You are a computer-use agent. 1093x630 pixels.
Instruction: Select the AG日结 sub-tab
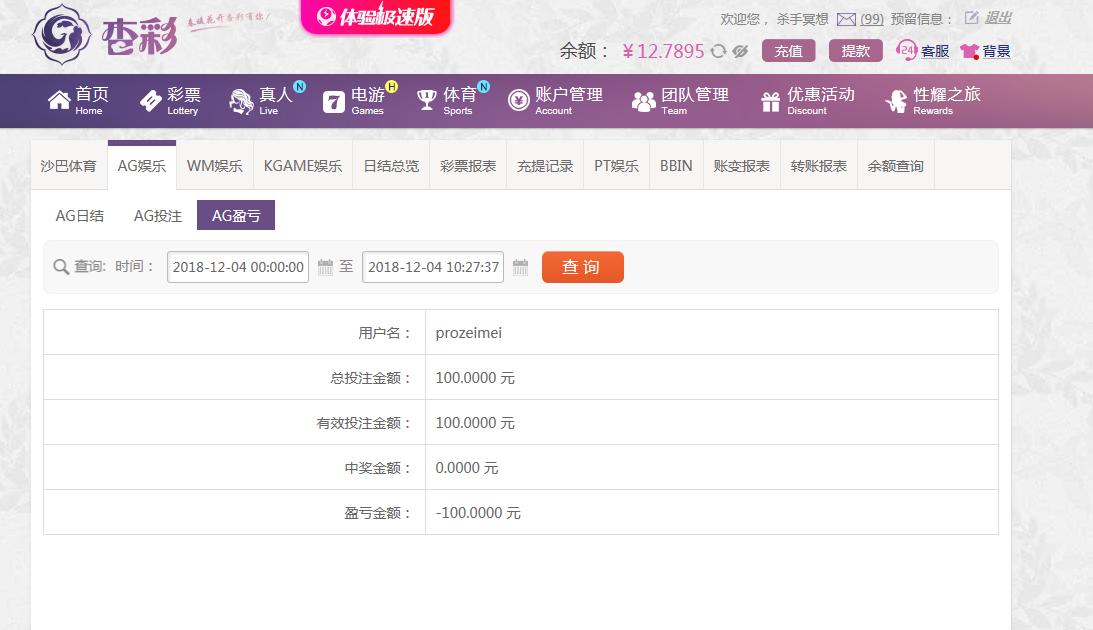click(79, 215)
